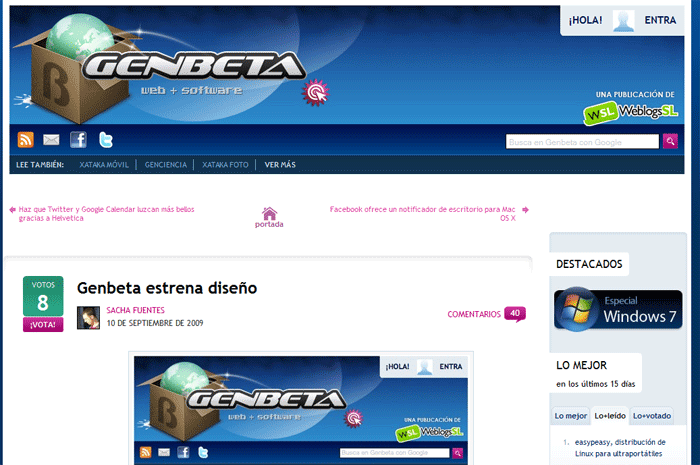Screen dimensions: 700x465
Task: Click the magenta search magnifier button
Action: click(670, 141)
